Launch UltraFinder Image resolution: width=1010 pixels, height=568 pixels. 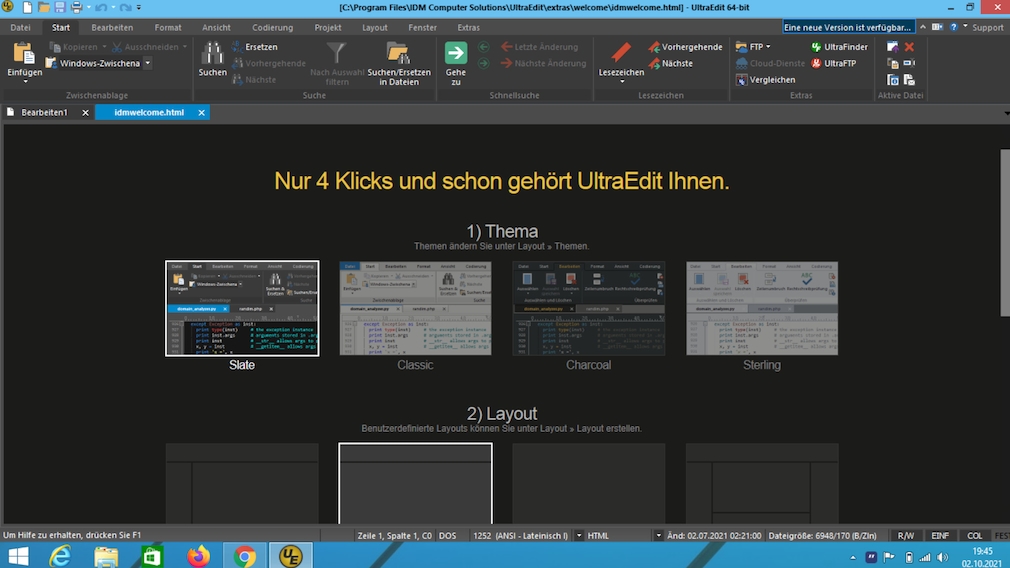tap(839, 47)
